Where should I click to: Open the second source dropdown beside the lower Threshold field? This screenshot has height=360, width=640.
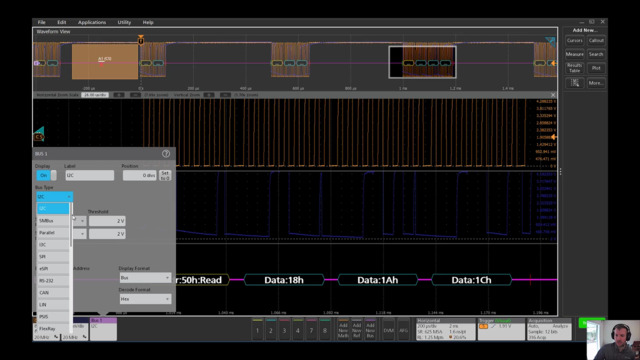80,234
